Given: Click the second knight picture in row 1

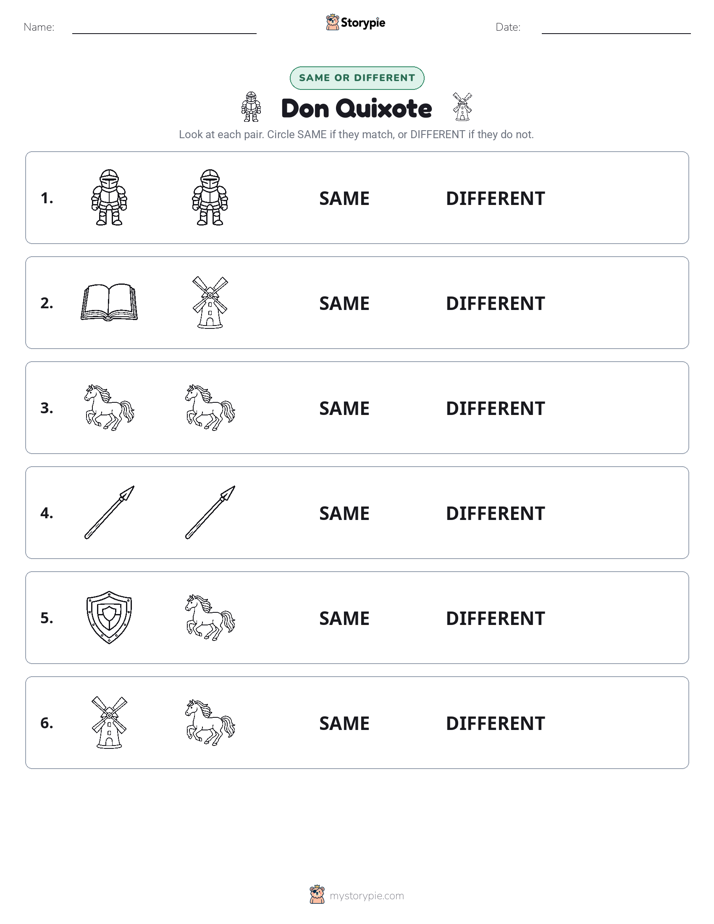Looking at the screenshot, I should [210, 197].
